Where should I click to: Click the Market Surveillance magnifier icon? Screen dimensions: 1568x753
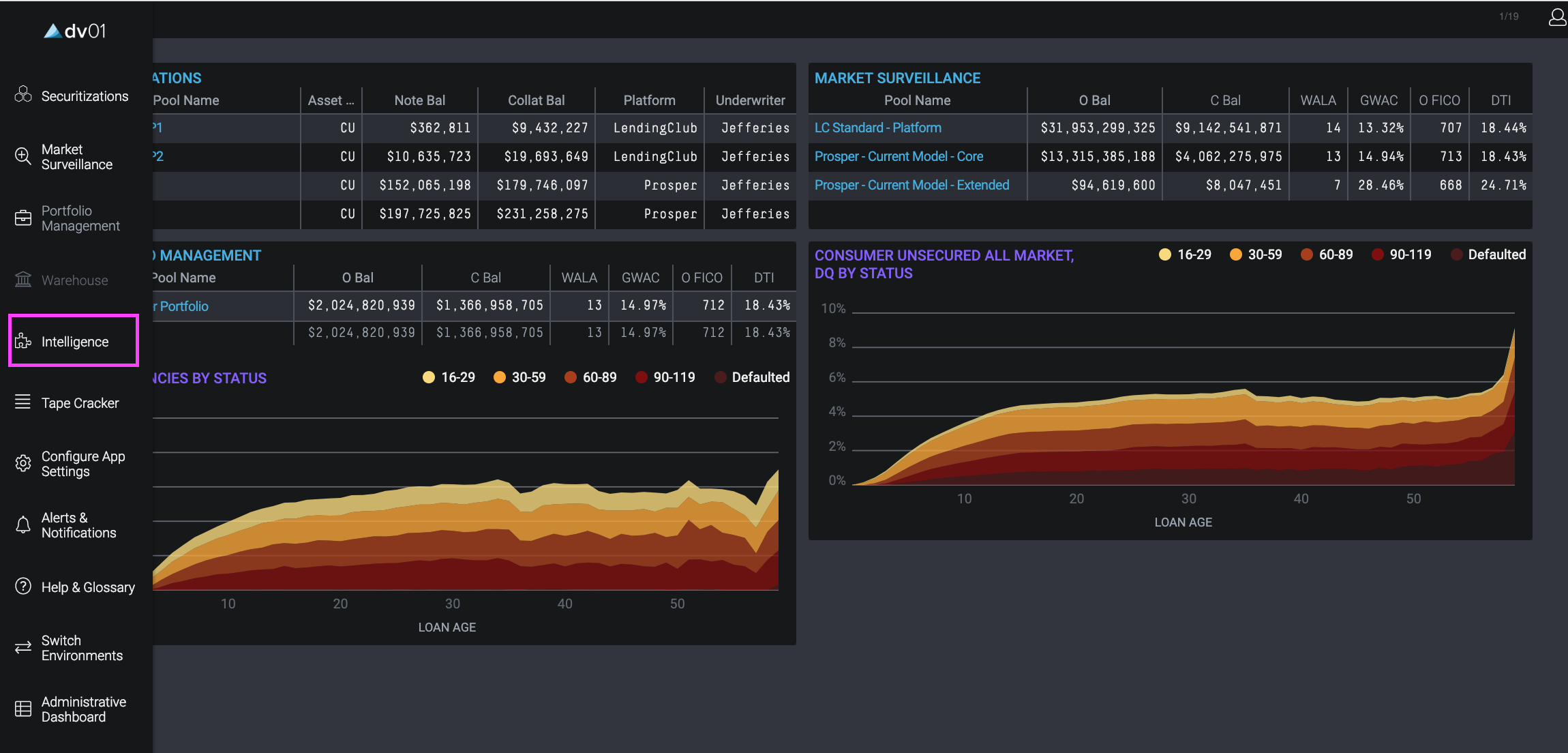click(x=23, y=156)
